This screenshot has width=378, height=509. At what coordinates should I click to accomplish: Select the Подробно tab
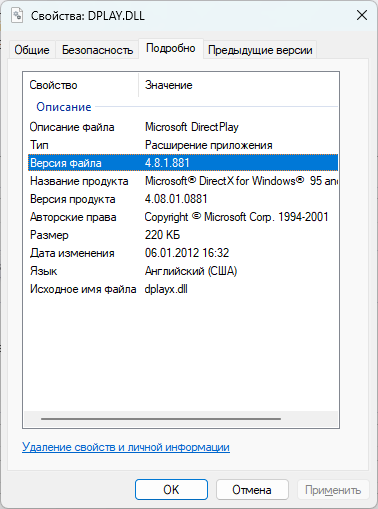pyautogui.click(x=171, y=48)
